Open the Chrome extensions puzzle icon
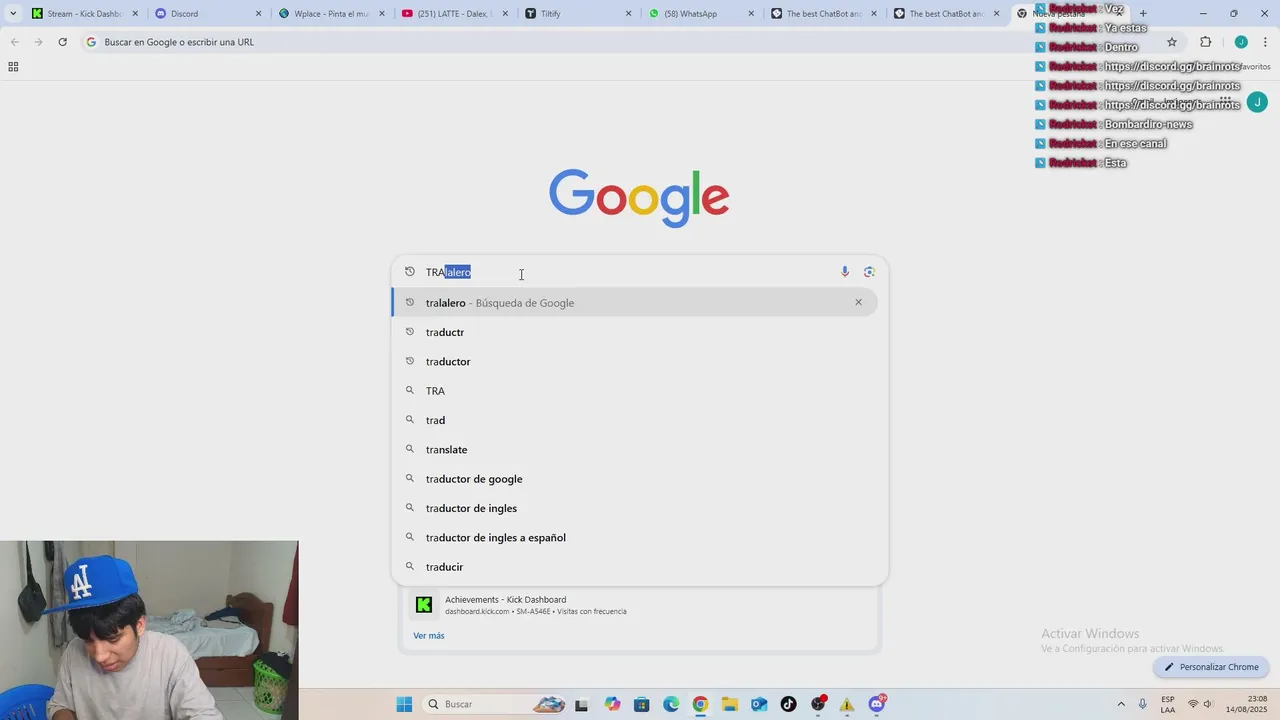 point(1205,42)
